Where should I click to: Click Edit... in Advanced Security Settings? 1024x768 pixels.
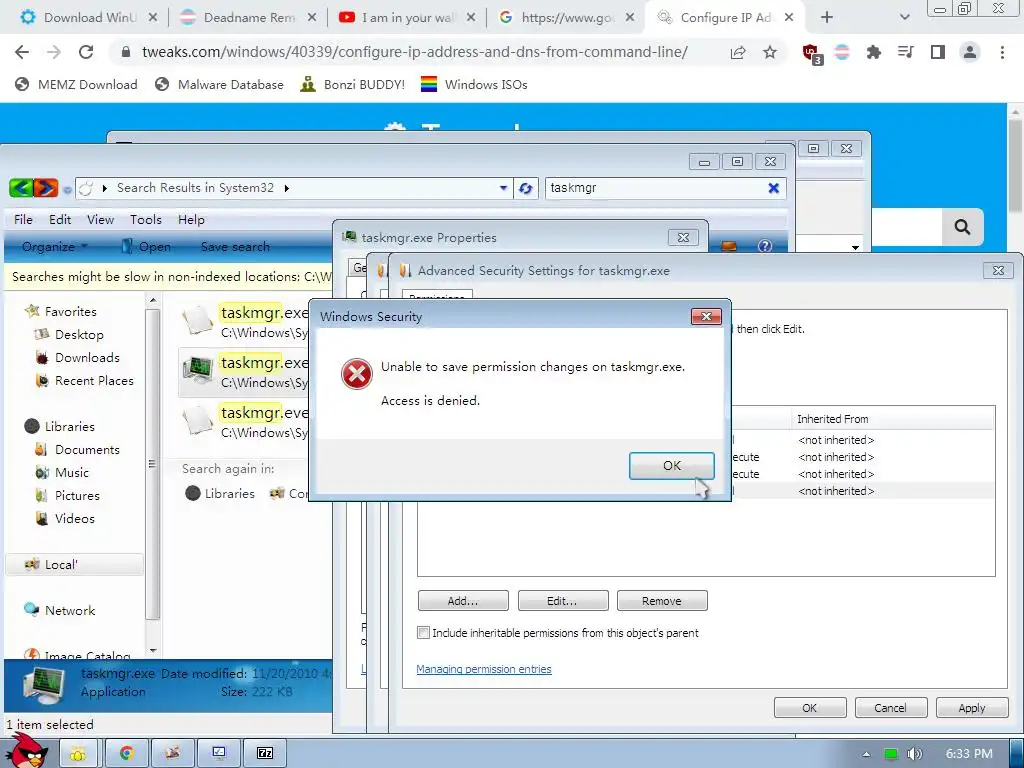(x=562, y=601)
